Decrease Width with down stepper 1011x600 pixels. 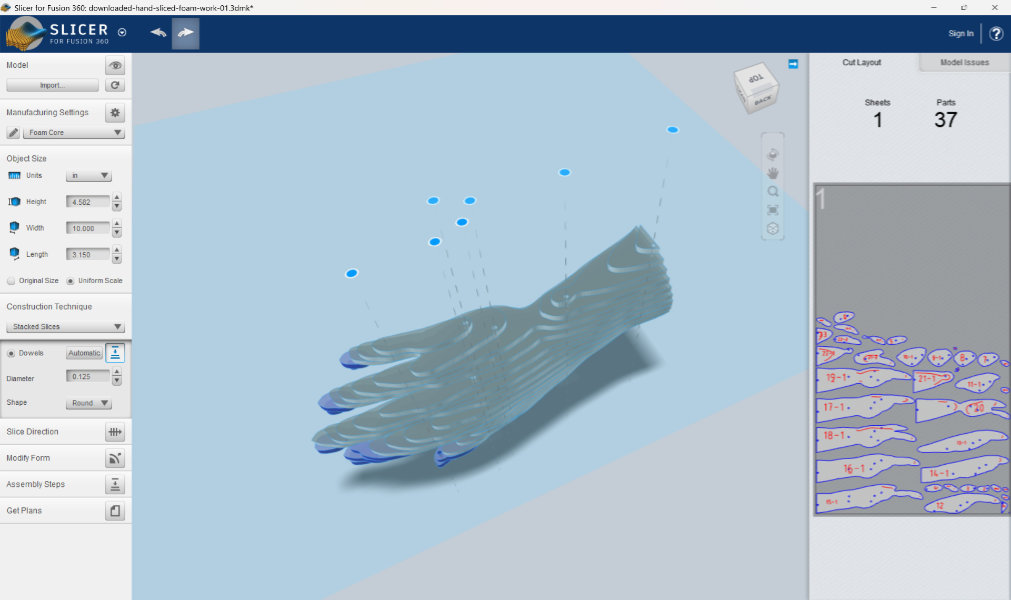[117, 233]
